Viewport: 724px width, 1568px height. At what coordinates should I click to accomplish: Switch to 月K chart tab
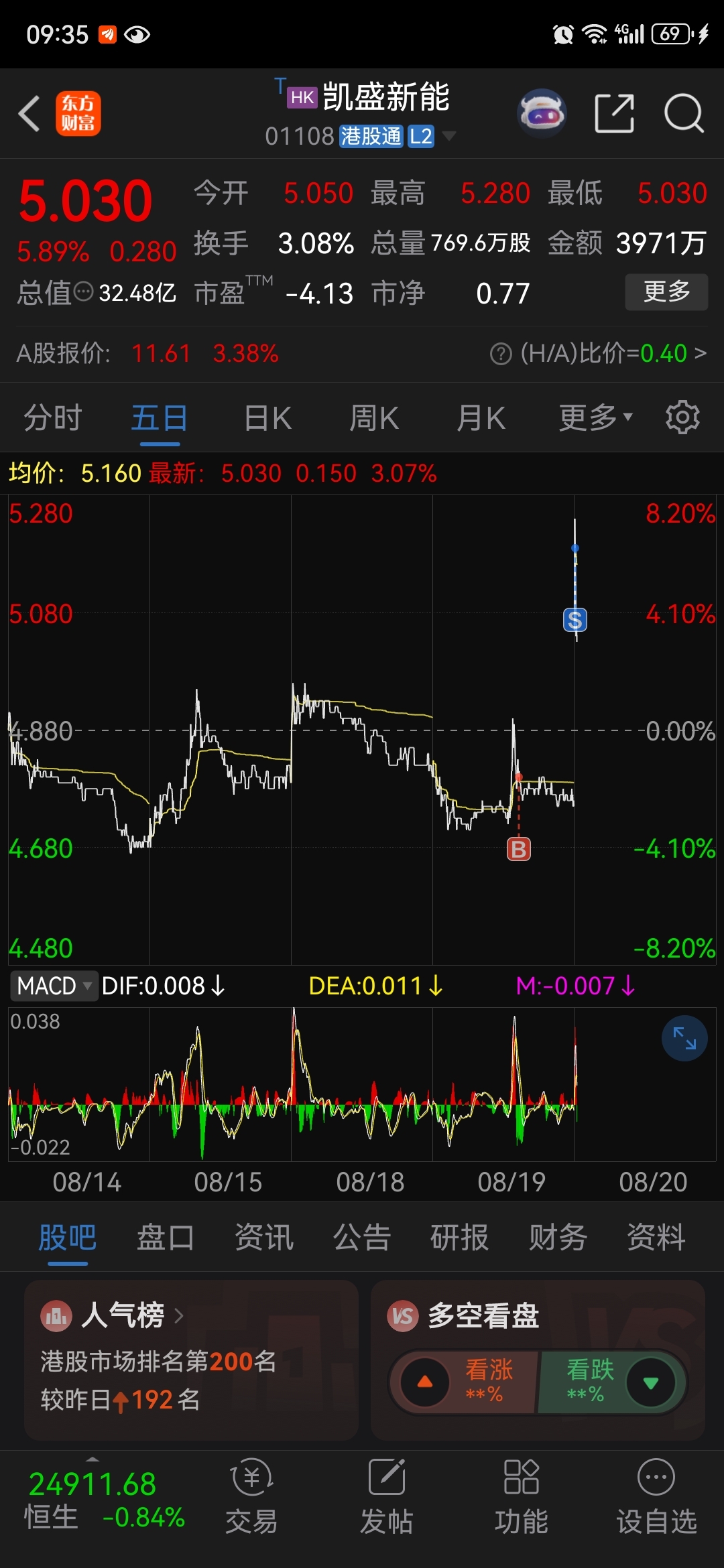(481, 418)
